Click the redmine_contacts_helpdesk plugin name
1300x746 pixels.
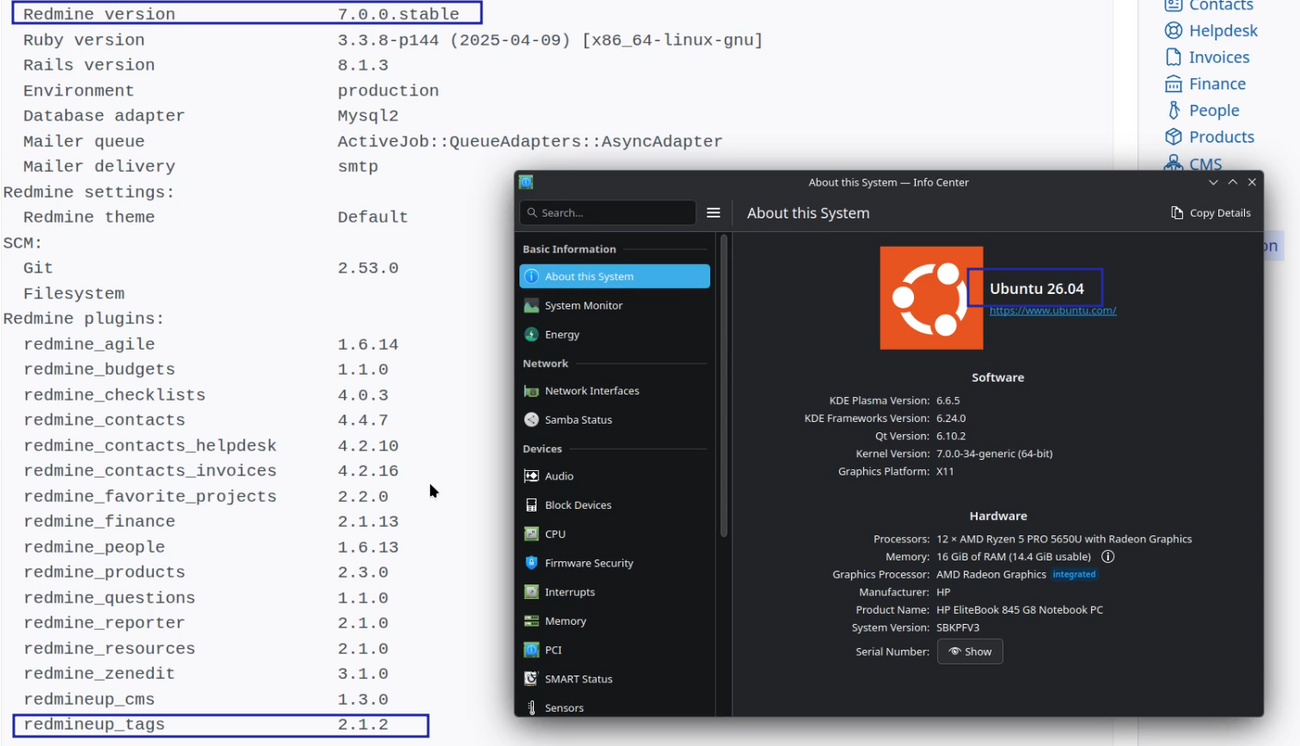click(150, 446)
